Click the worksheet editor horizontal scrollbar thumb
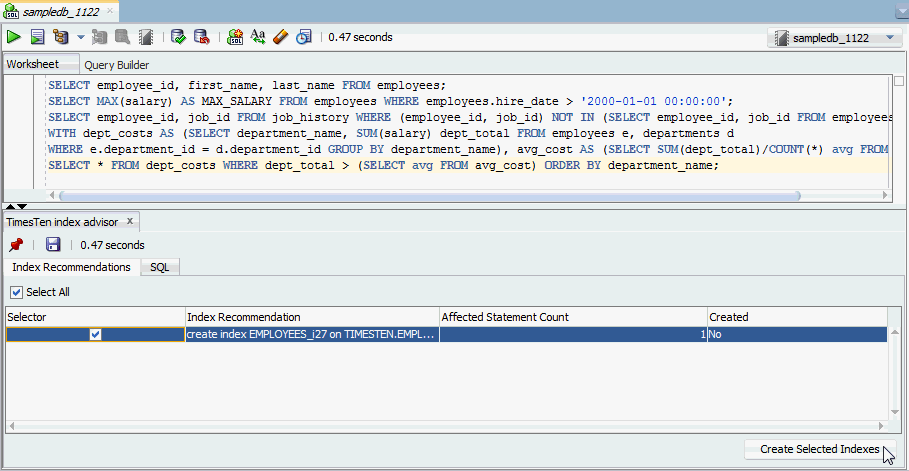909x471 pixels. point(429,196)
